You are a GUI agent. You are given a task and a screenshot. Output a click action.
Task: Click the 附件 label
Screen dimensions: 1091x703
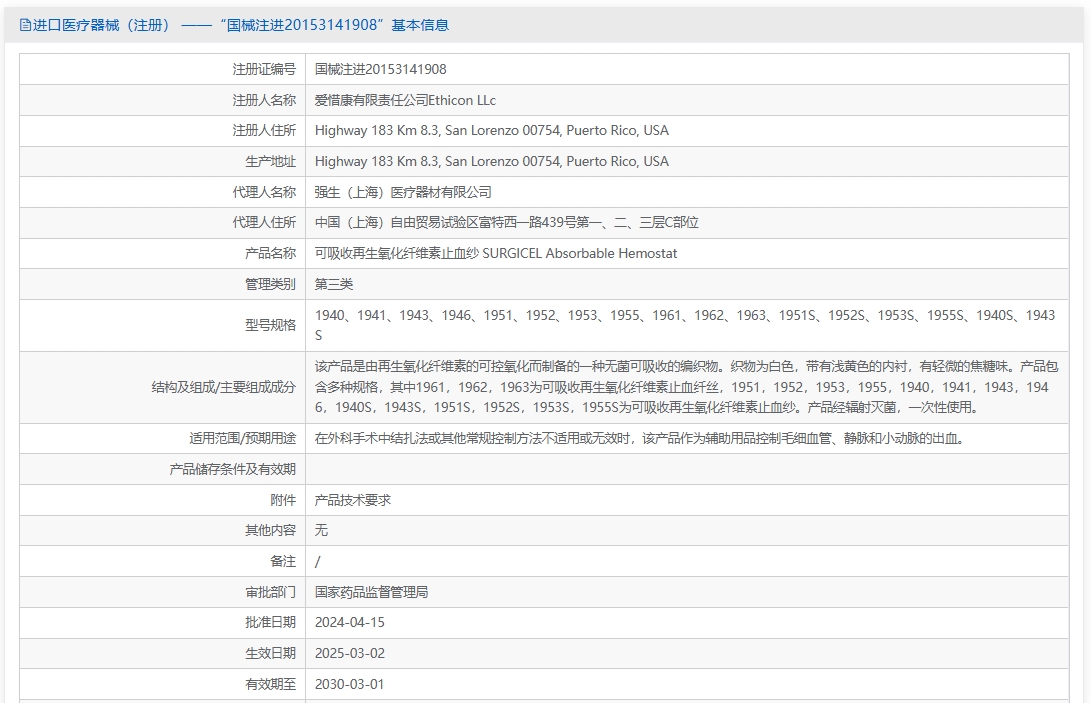(x=283, y=500)
